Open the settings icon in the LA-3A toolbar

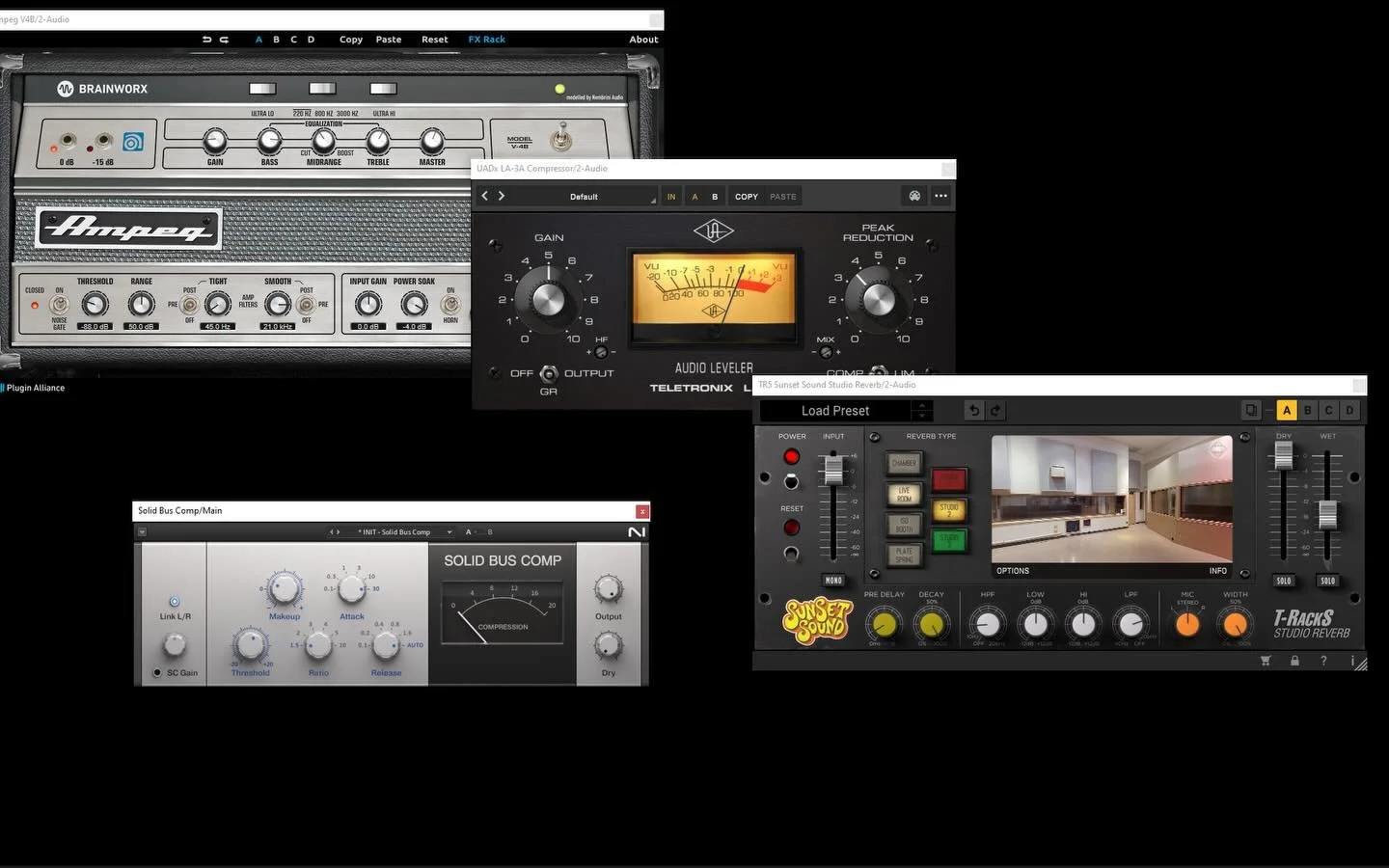tap(914, 196)
